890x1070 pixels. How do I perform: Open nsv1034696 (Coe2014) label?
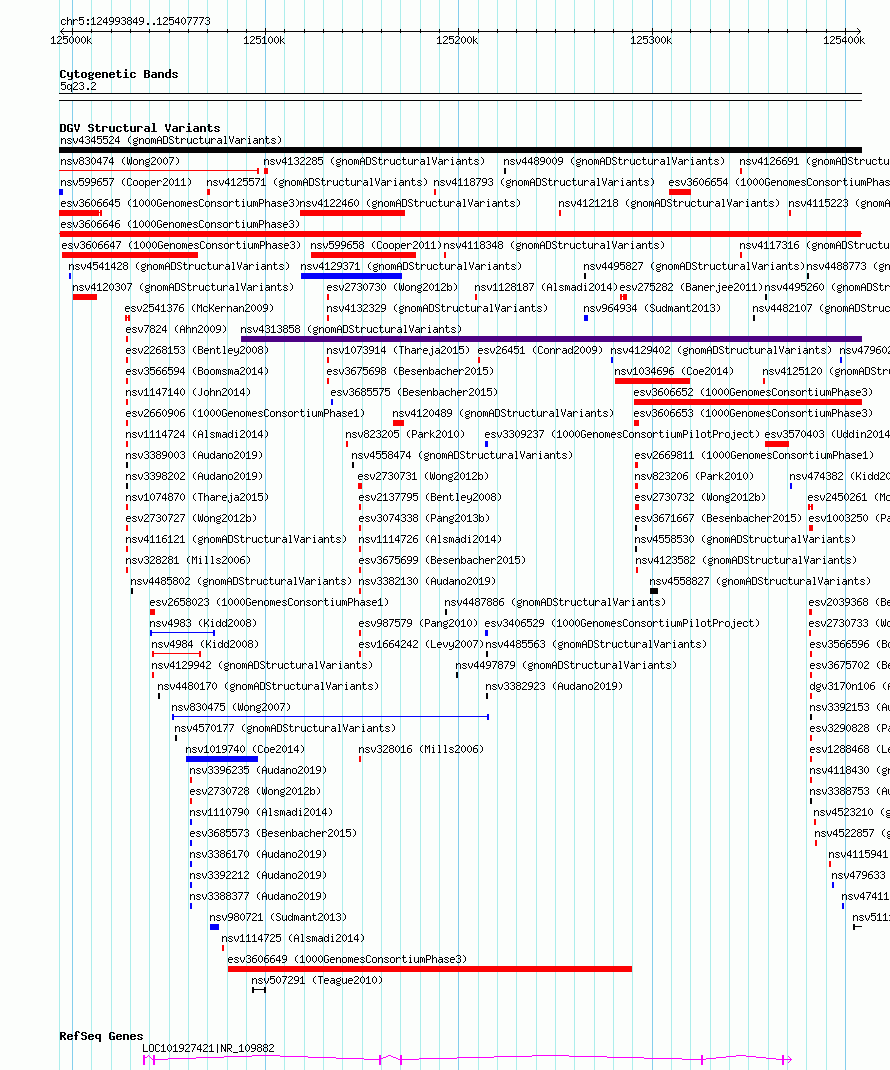pos(674,372)
